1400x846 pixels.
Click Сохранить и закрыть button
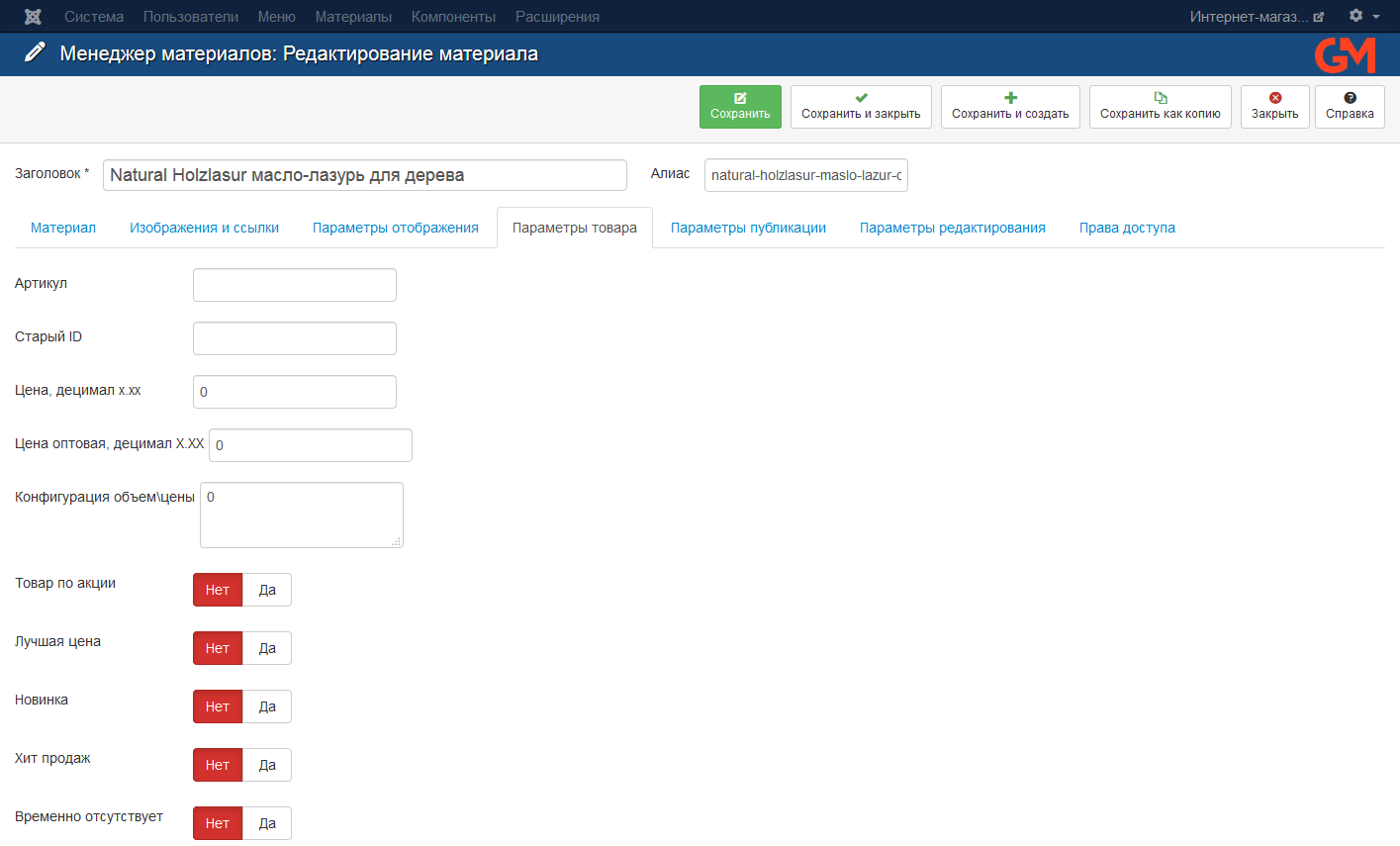[861, 106]
